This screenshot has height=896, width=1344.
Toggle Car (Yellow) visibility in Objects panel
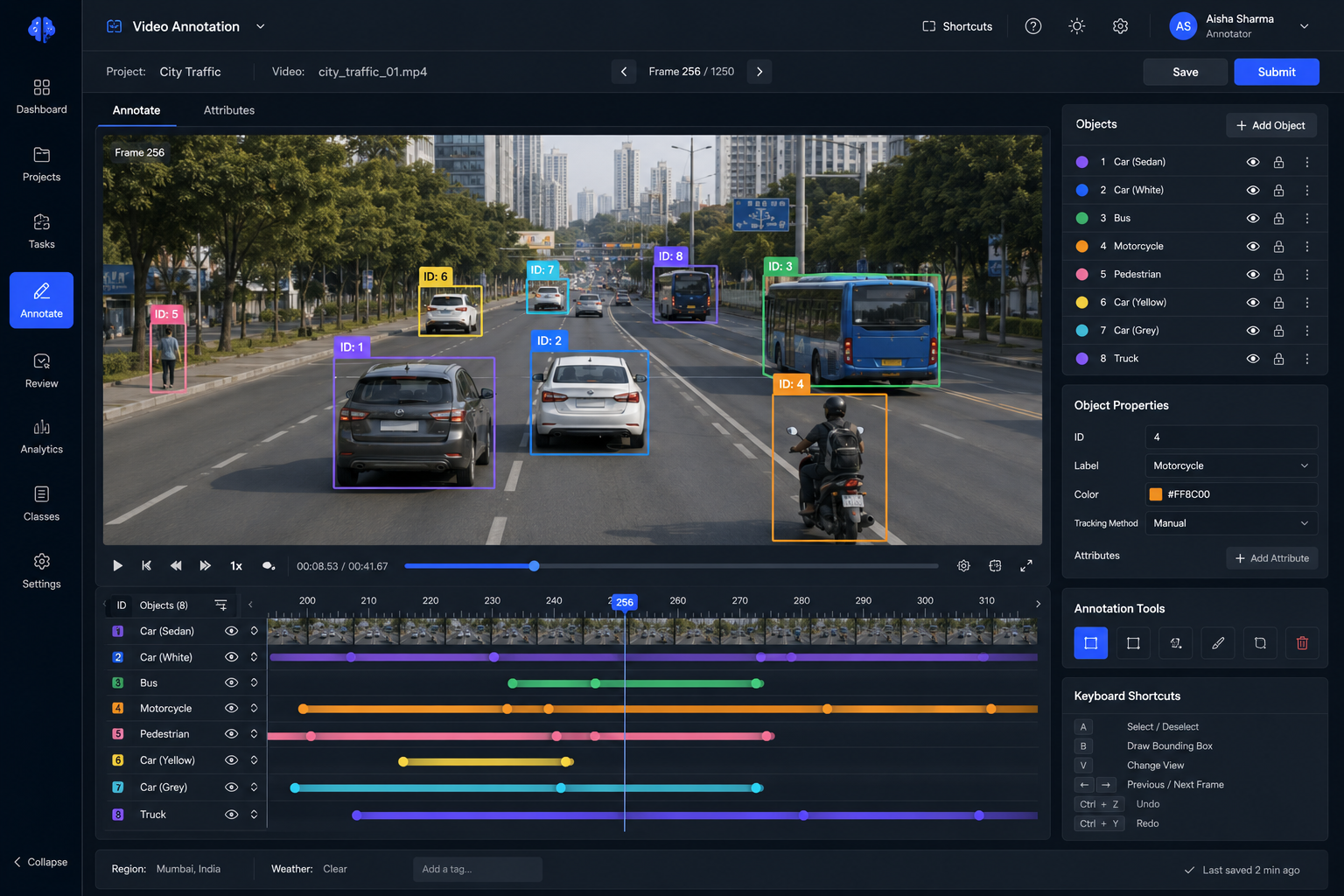point(1253,303)
